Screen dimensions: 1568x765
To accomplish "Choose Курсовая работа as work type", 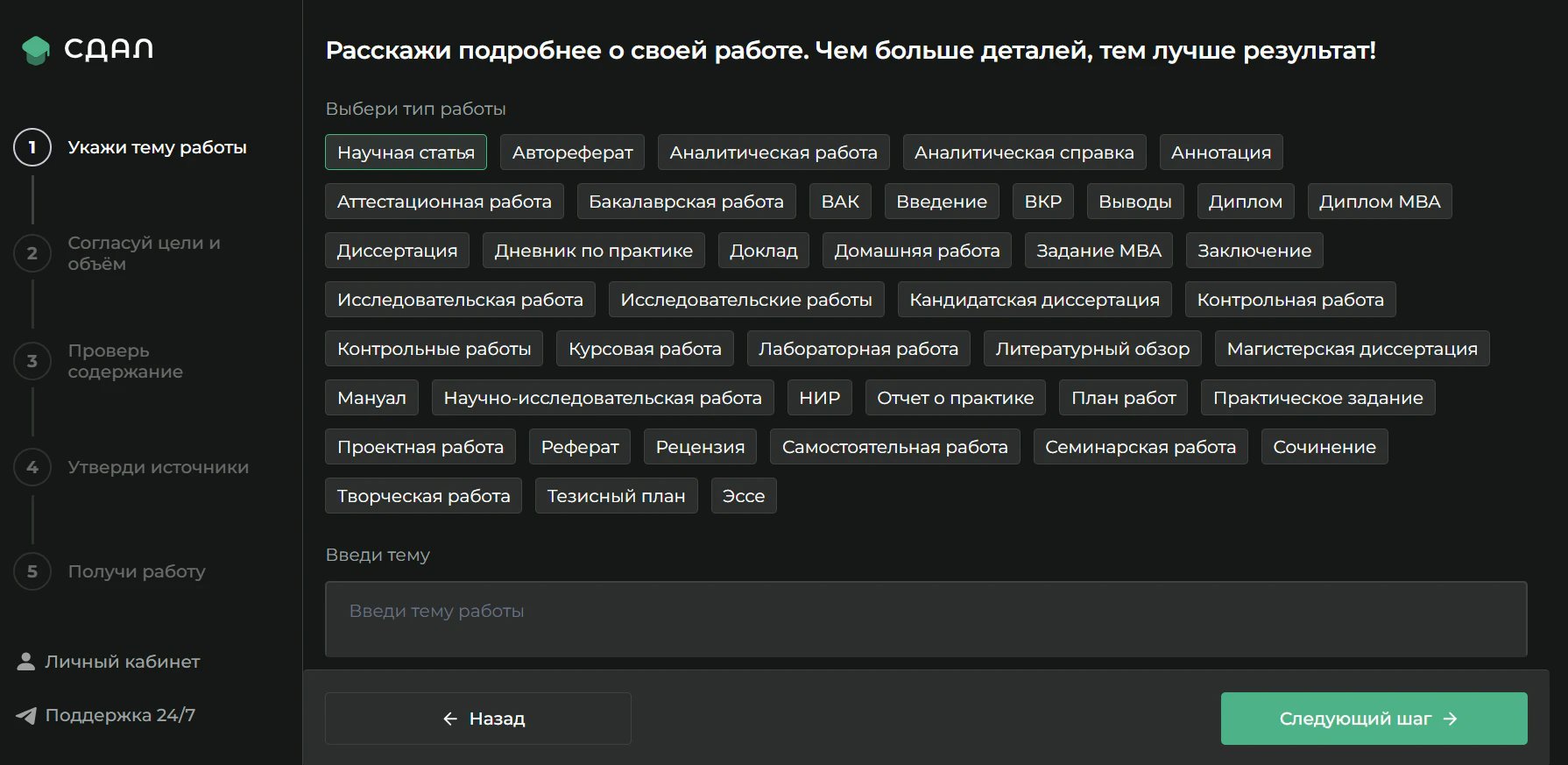I will [x=645, y=349].
